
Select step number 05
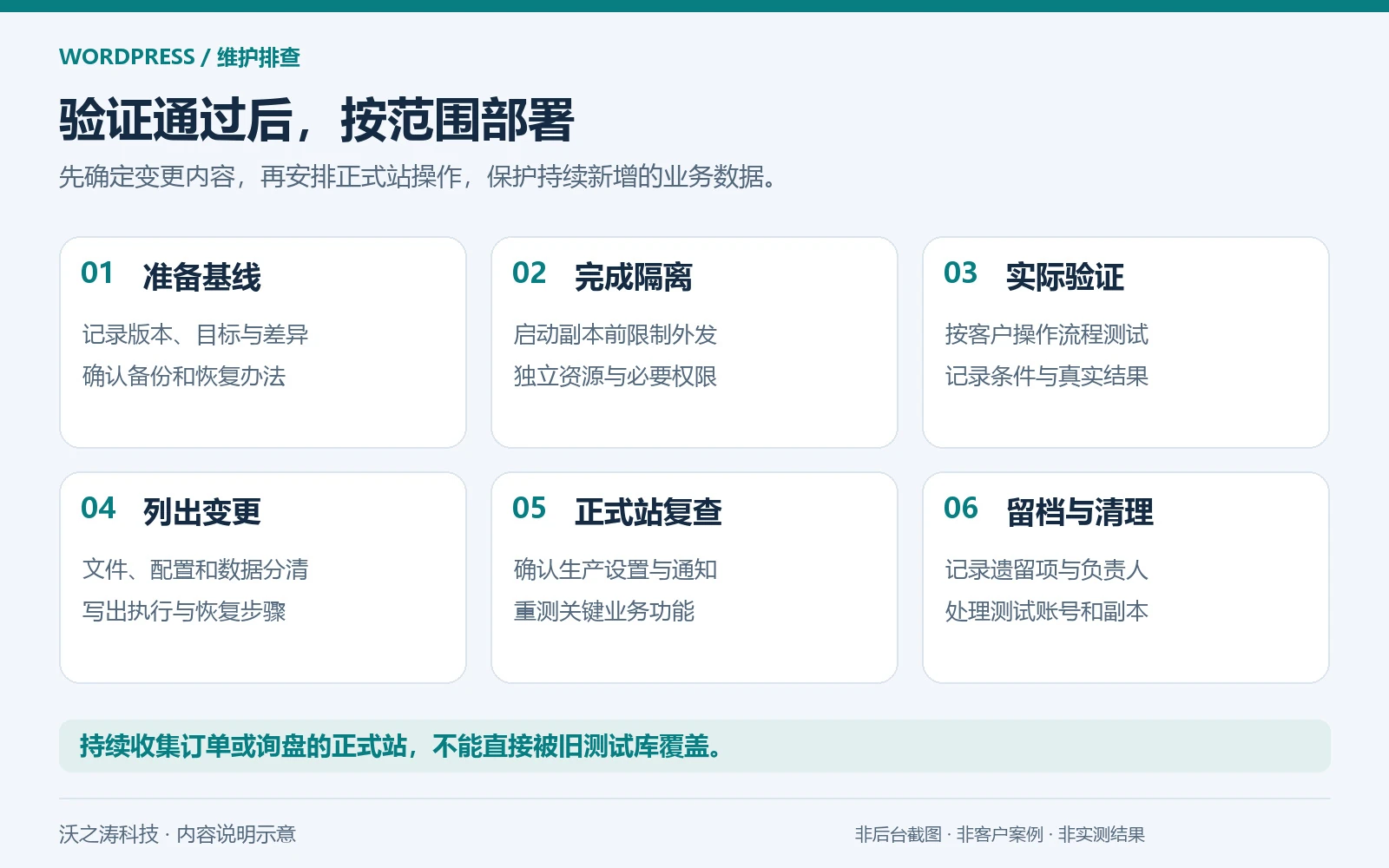point(530,509)
